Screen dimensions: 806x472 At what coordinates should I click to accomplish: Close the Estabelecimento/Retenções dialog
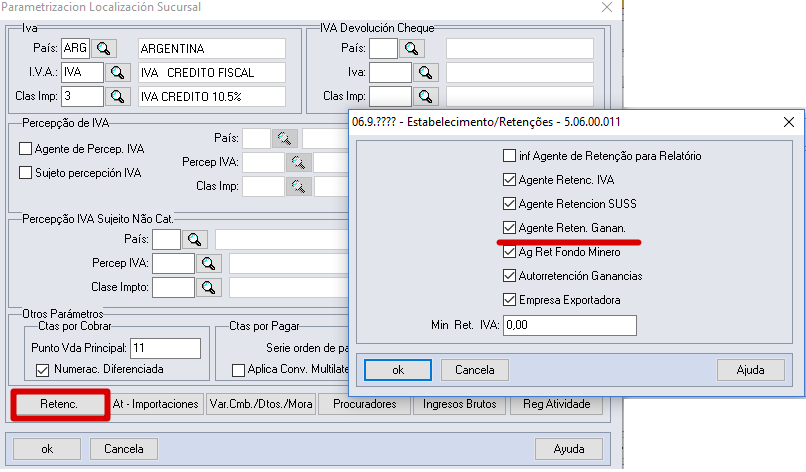(789, 122)
